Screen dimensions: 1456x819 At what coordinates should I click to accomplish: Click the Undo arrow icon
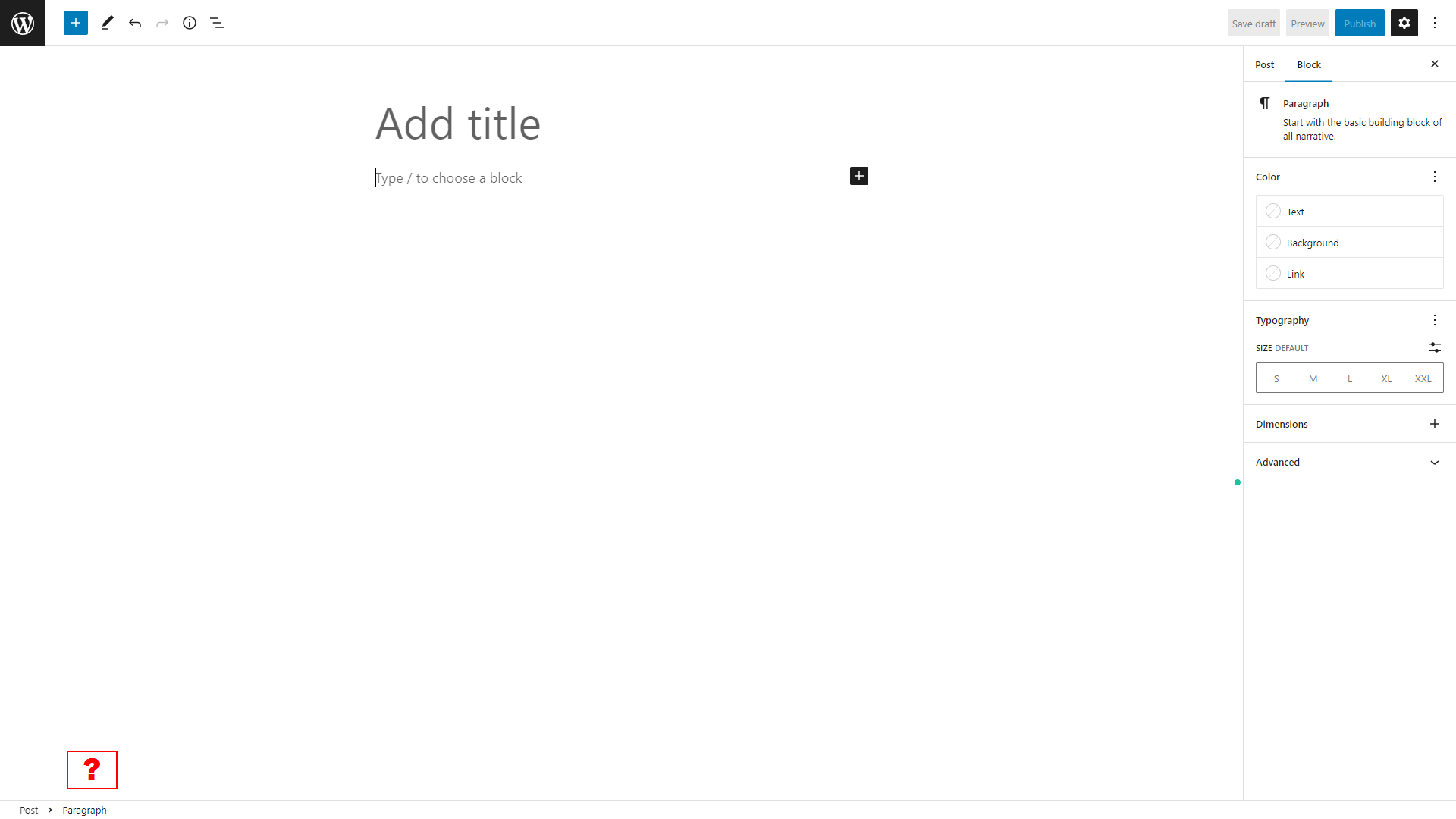point(134,23)
